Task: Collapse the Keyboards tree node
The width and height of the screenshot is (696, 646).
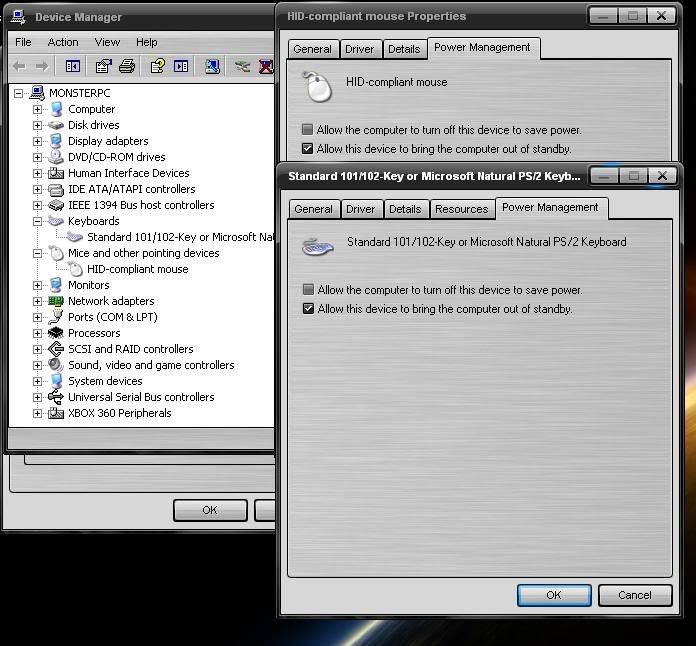Action: 38,221
